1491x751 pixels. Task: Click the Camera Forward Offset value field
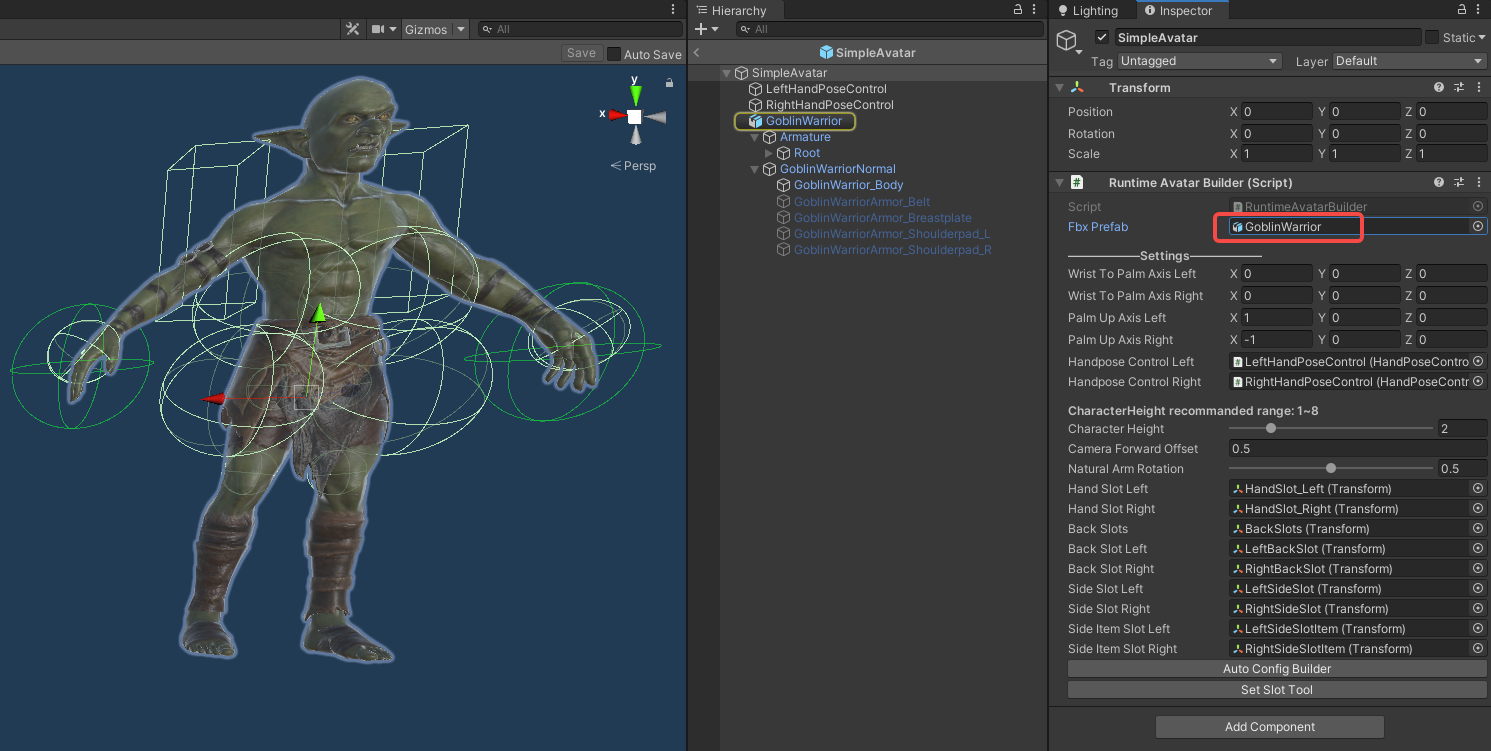1358,448
